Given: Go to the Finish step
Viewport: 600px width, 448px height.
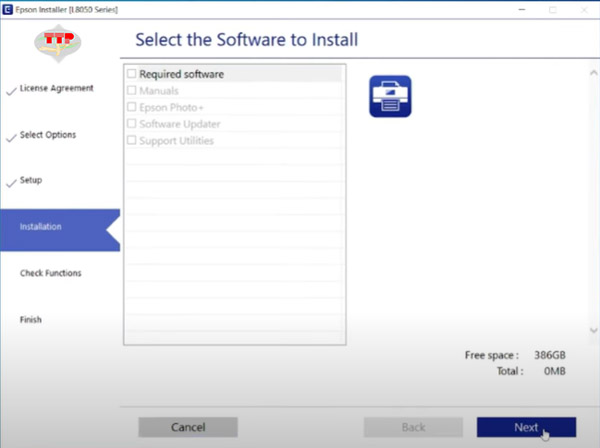Looking at the screenshot, I should [x=31, y=319].
